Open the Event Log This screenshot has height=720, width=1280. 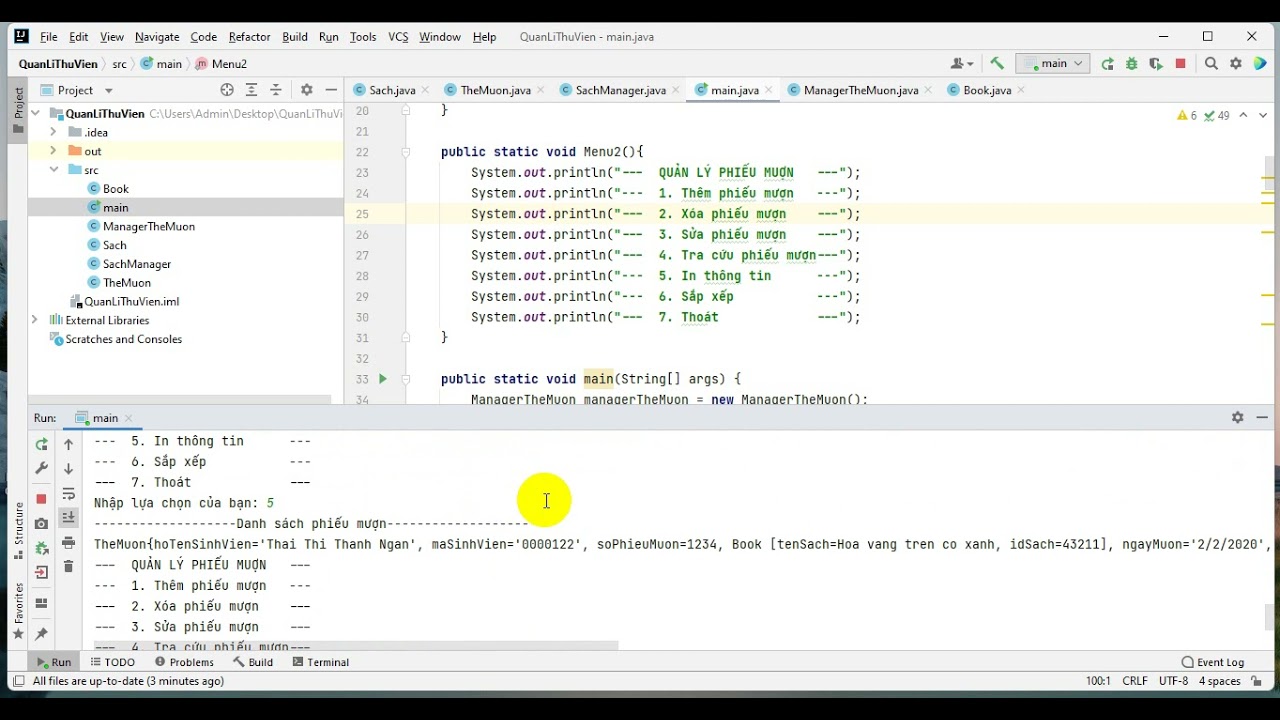1212,662
